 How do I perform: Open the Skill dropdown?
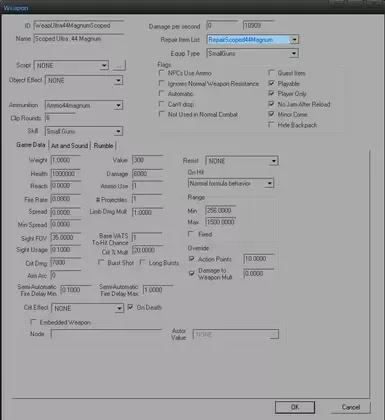tap(118, 131)
